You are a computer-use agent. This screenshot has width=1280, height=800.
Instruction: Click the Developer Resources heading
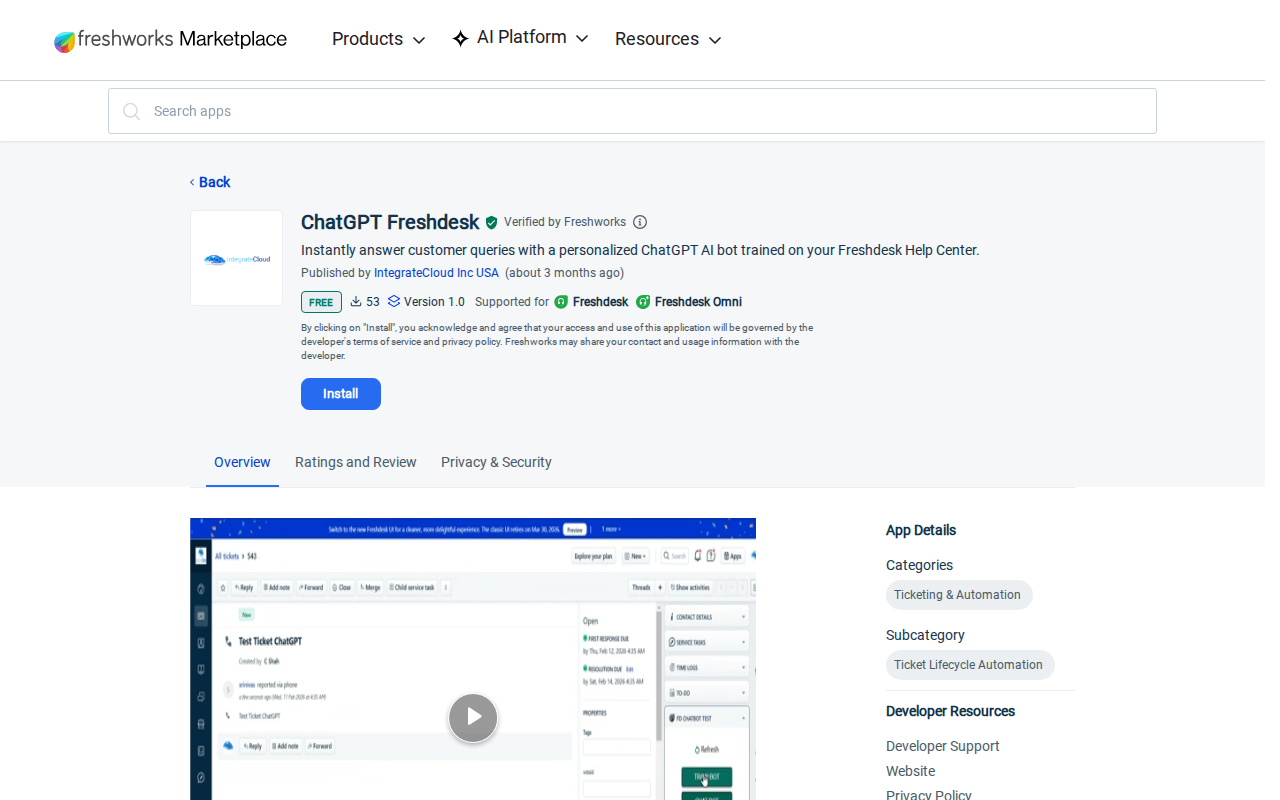951,711
